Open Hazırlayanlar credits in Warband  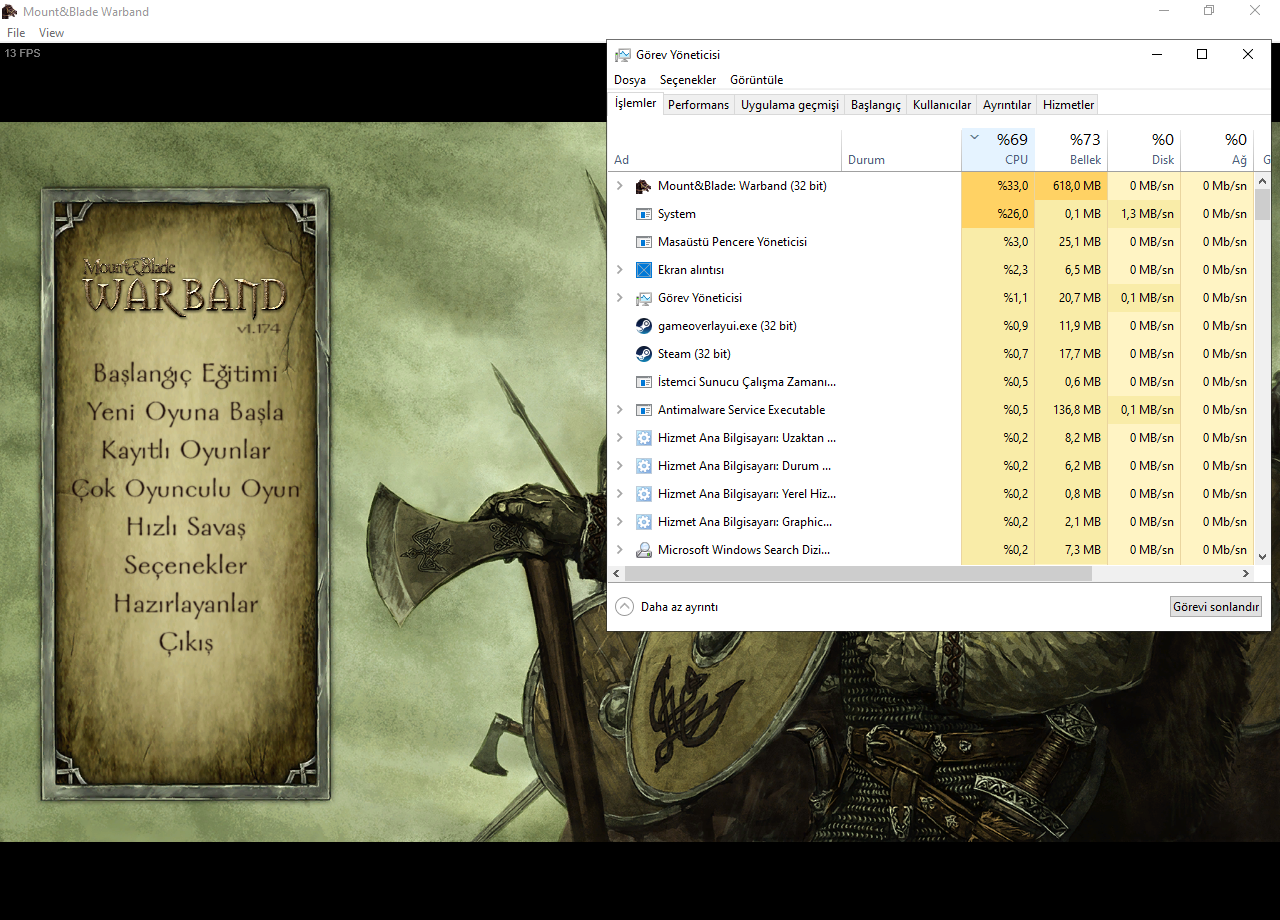(185, 604)
